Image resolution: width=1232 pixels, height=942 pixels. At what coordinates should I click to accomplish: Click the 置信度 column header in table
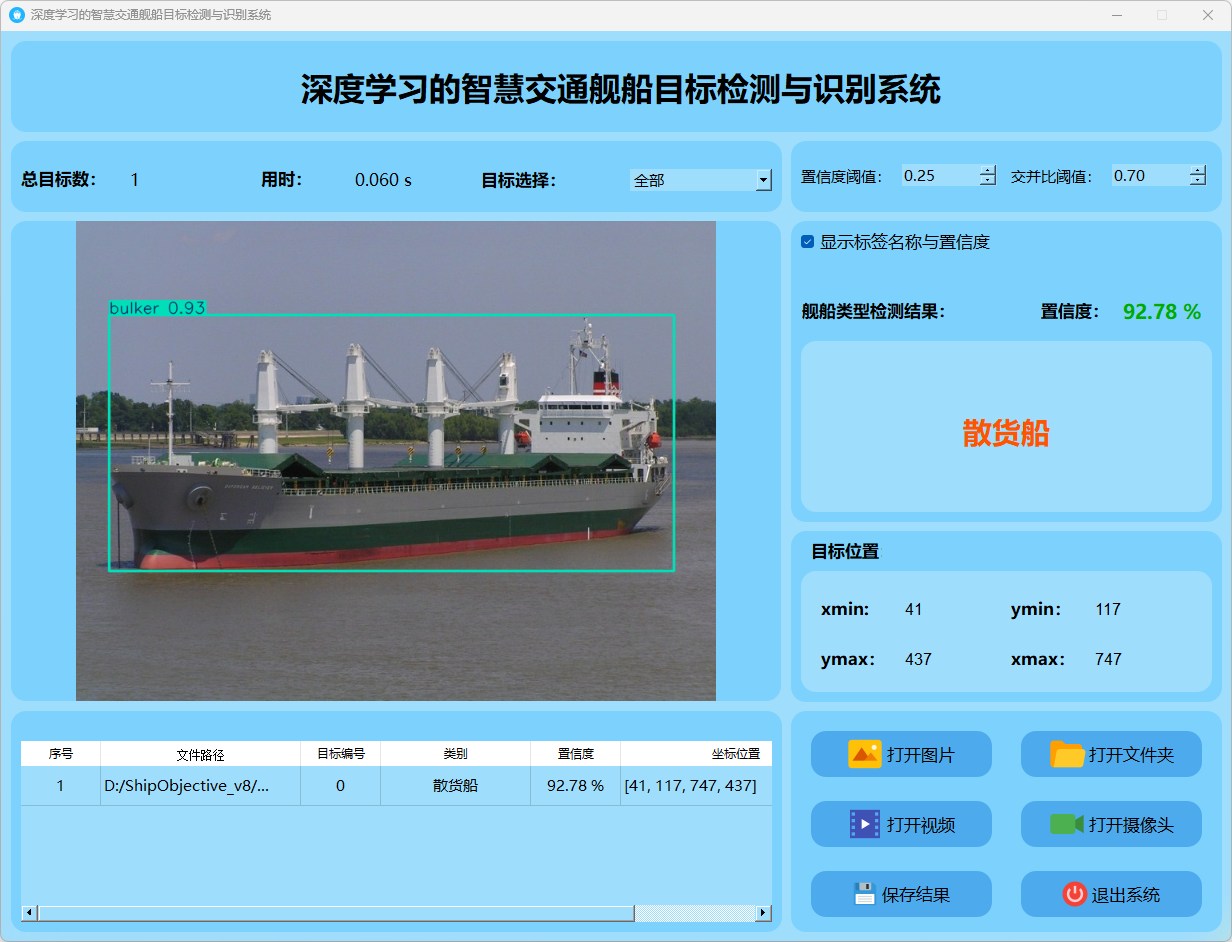575,754
